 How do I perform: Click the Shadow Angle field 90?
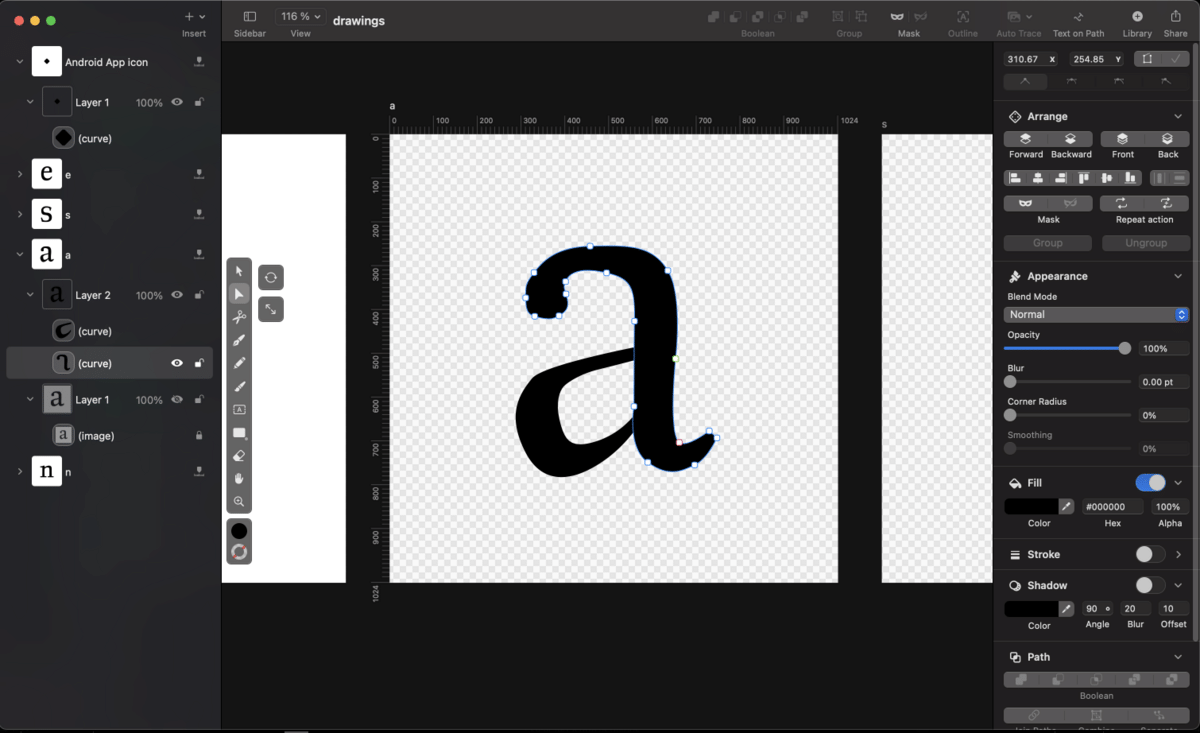(1097, 608)
